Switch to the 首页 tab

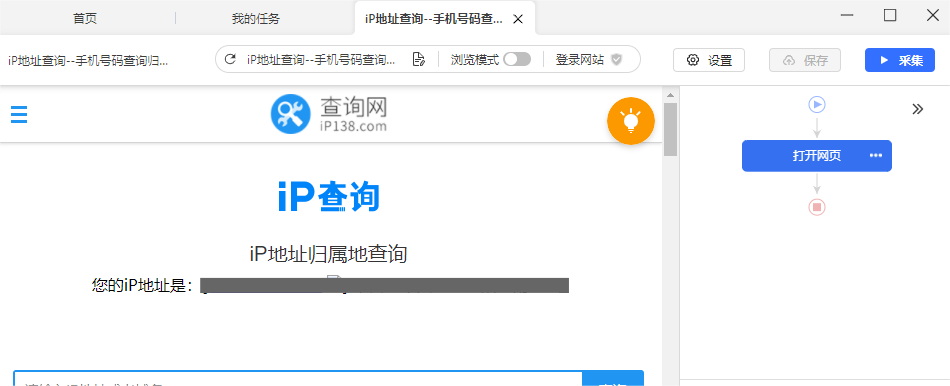point(85,18)
